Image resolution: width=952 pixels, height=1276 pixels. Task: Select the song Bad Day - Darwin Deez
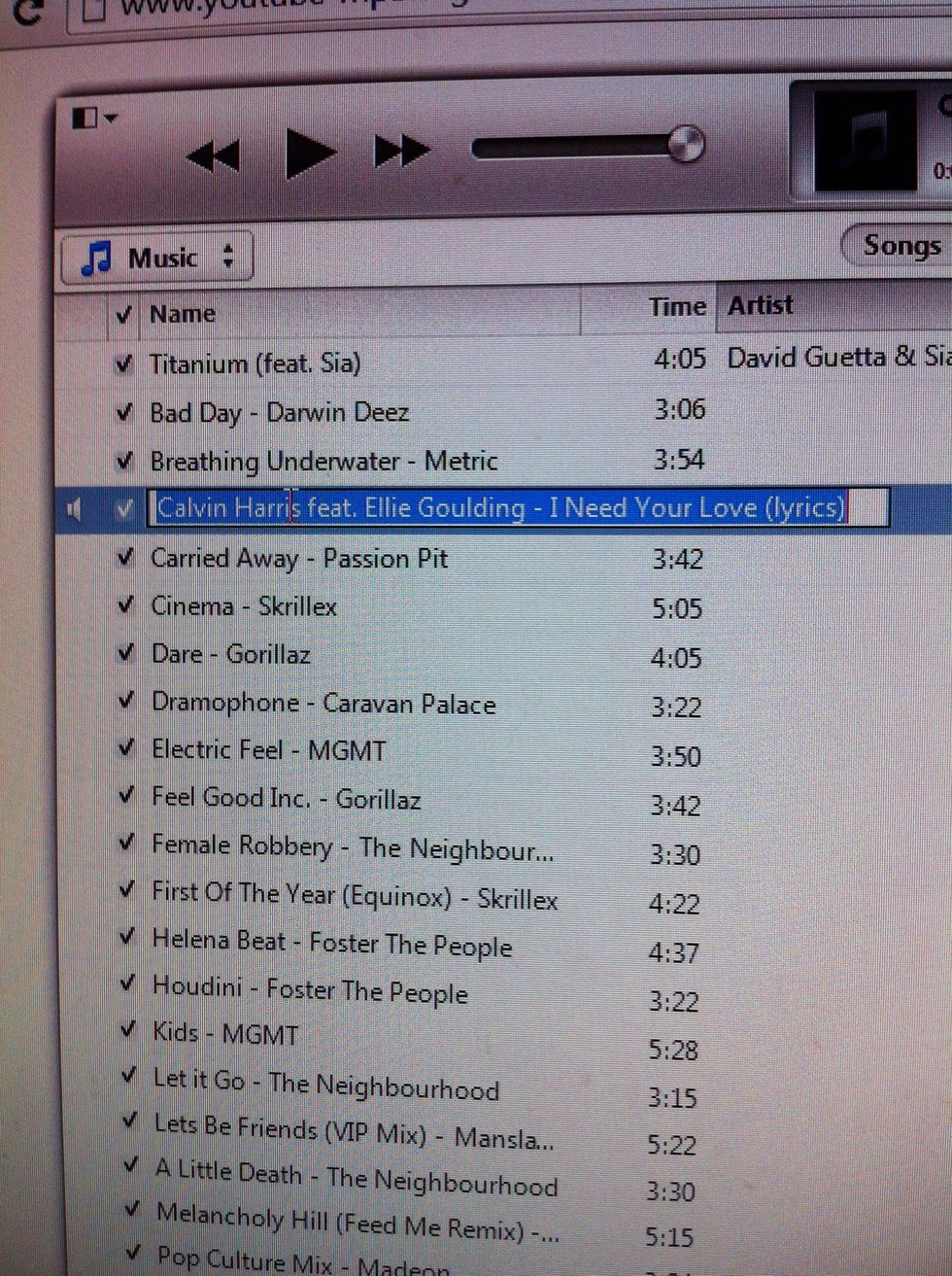[x=279, y=413]
